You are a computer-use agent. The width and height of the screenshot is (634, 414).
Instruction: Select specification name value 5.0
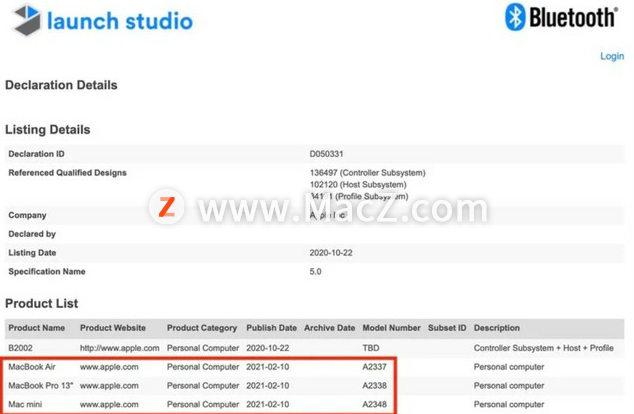pyautogui.click(x=315, y=271)
